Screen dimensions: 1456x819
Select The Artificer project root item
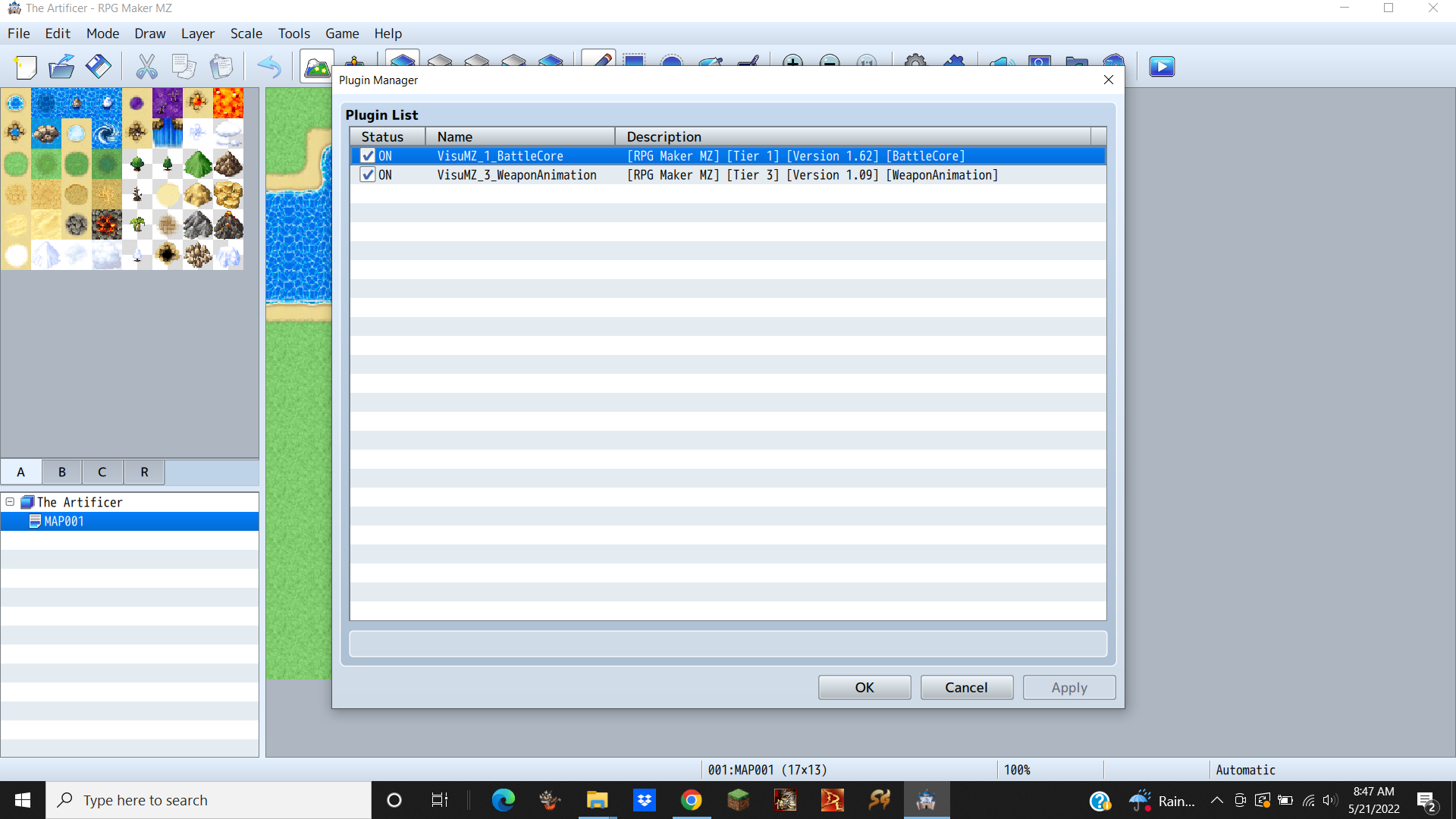coord(80,502)
